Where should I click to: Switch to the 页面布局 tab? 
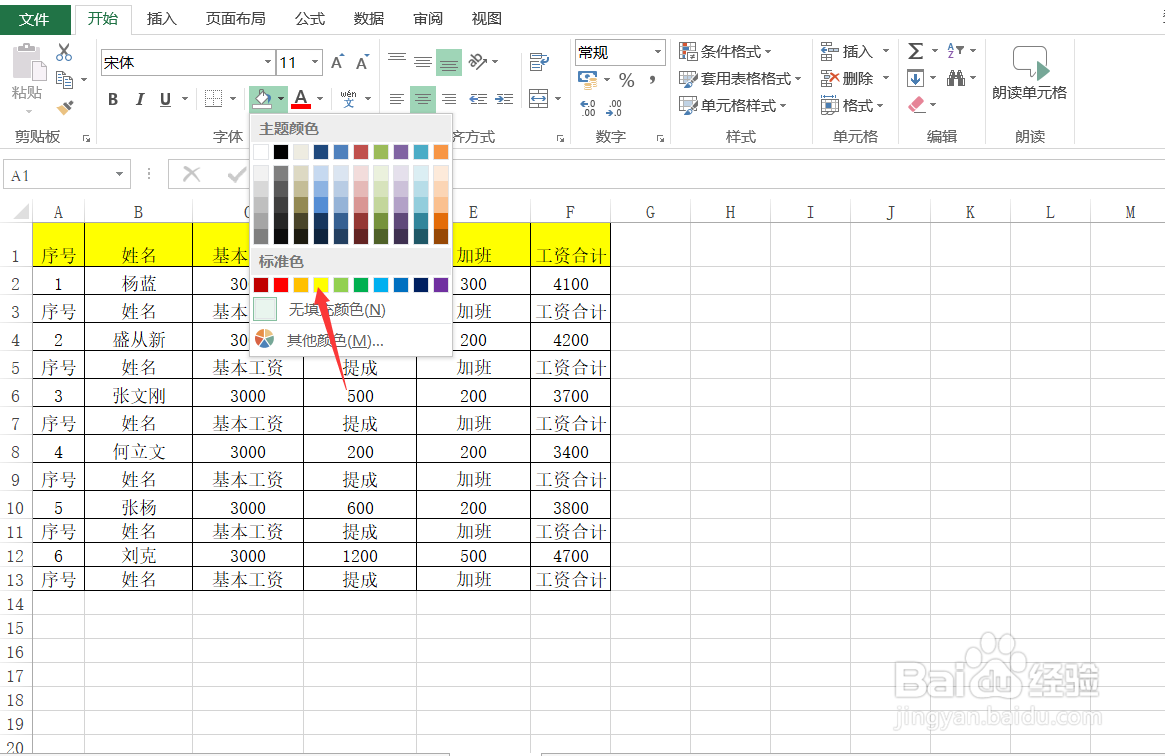click(x=236, y=19)
